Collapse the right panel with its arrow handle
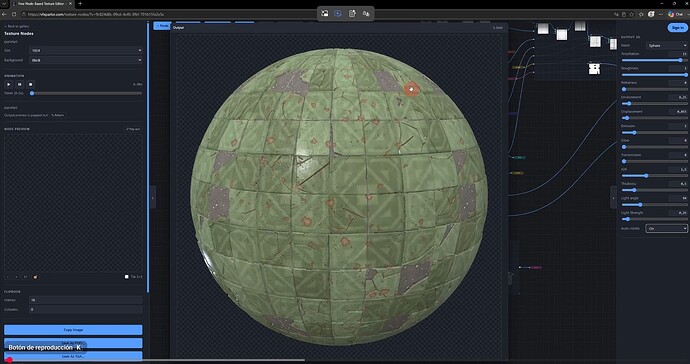The image size is (690, 364). click(613, 198)
